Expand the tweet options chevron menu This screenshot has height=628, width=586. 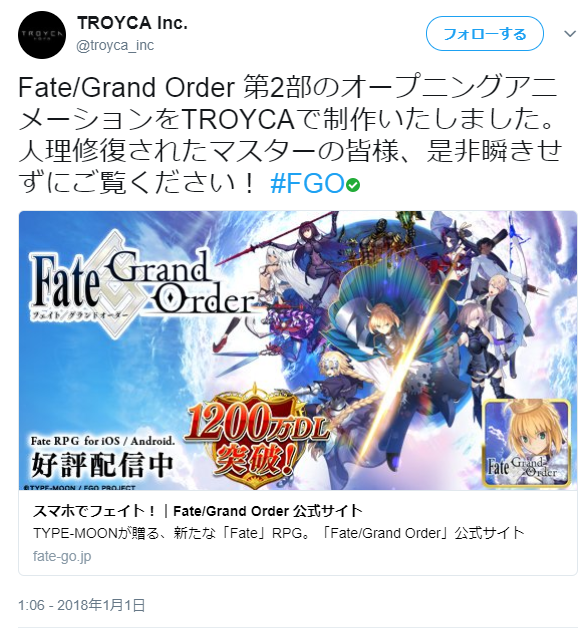tap(570, 34)
